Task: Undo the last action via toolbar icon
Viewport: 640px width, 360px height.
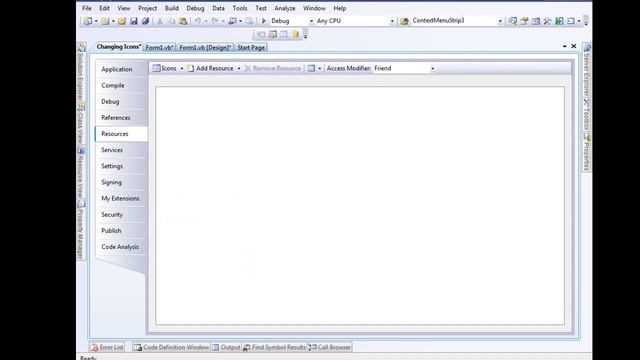Action: [x=198, y=21]
